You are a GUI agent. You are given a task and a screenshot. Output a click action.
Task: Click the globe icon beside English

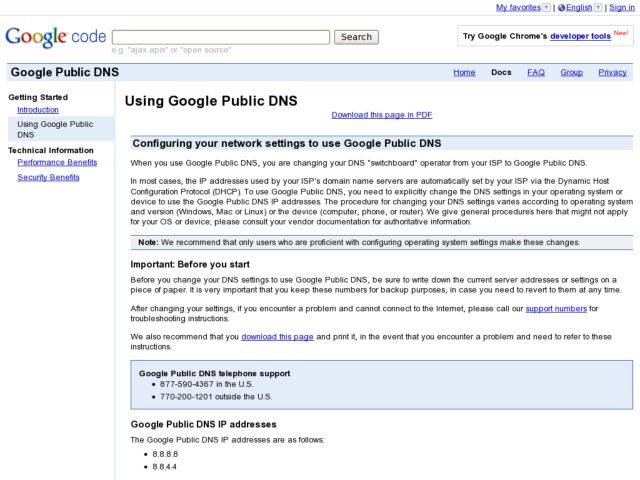tap(561, 7)
